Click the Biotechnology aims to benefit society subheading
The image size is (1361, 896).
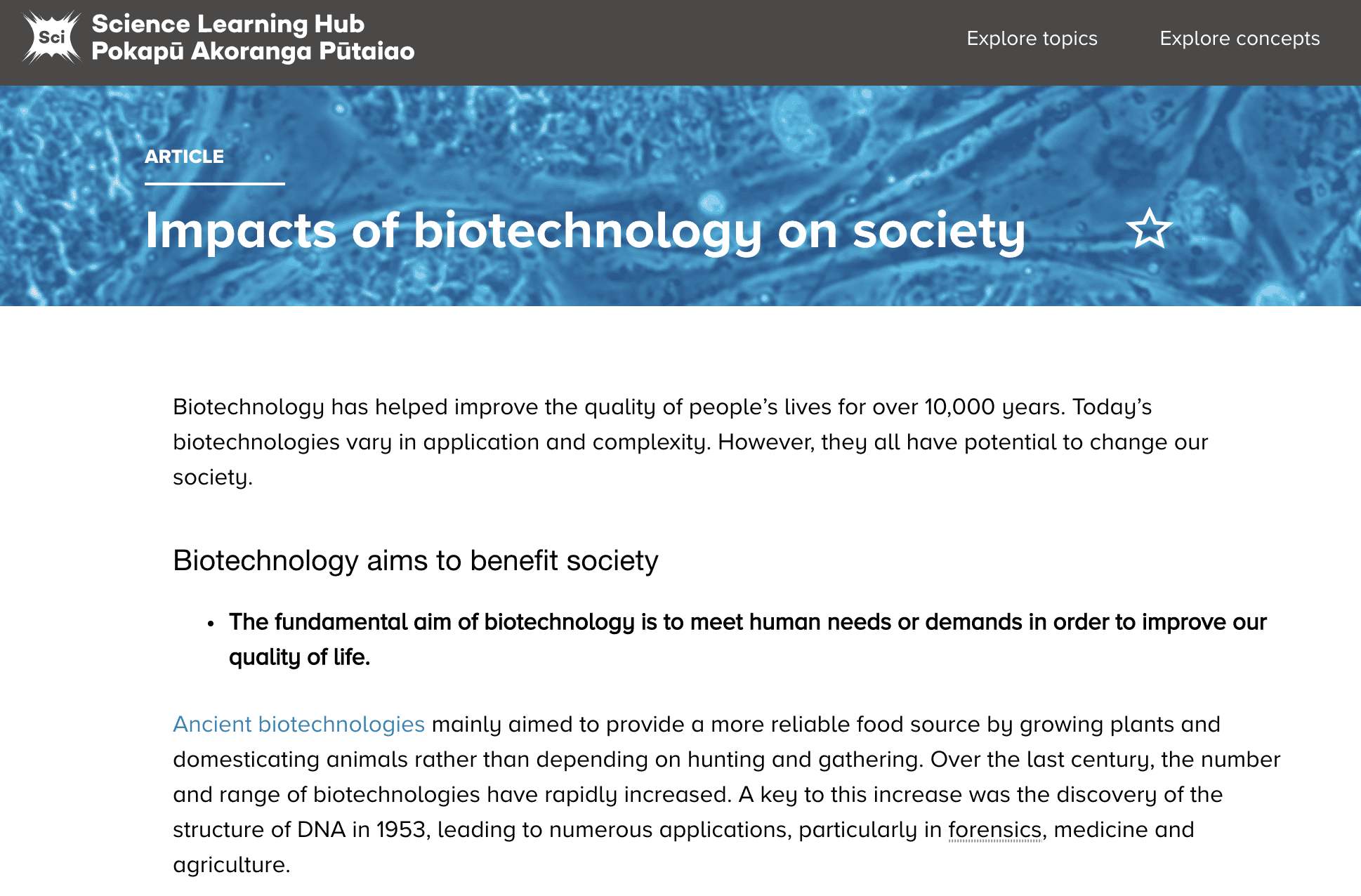click(x=415, y=560)
